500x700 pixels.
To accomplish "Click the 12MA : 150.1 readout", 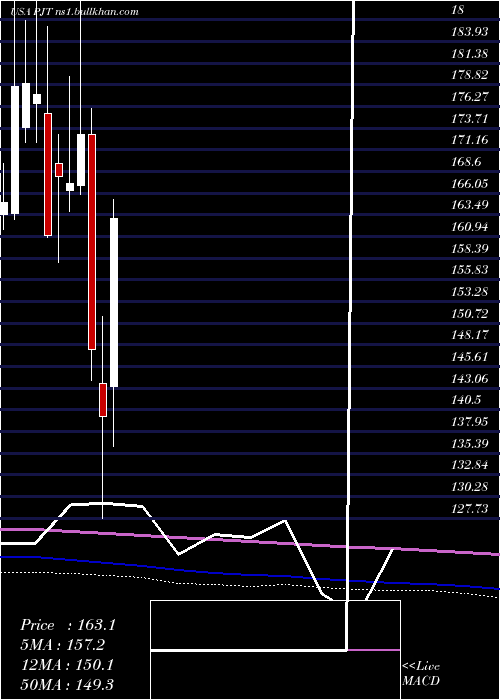I will 67,665.
